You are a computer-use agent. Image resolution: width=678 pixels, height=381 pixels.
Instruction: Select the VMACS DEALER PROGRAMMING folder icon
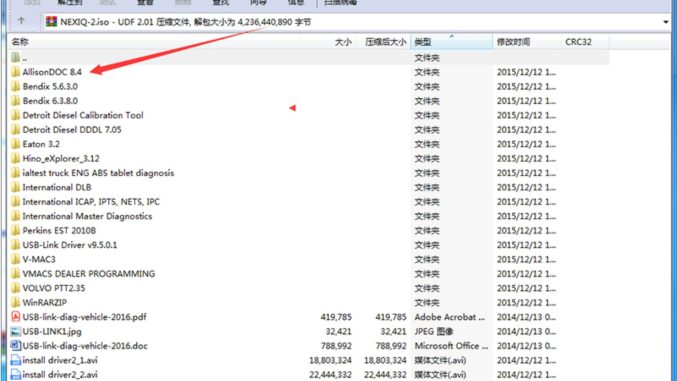(16, 274)
